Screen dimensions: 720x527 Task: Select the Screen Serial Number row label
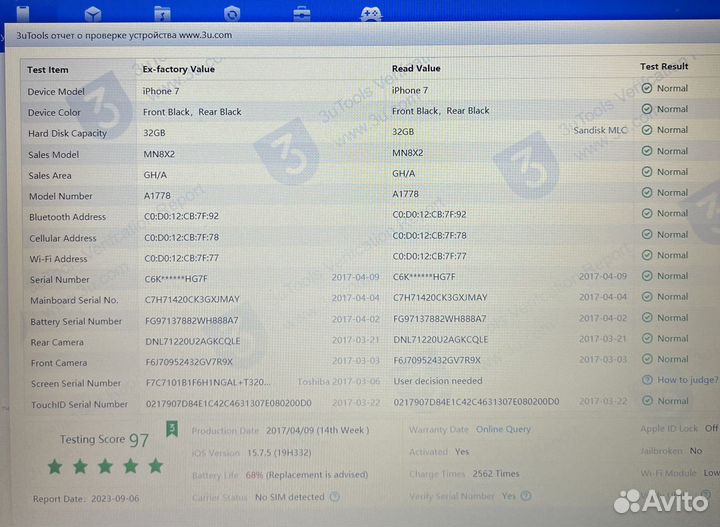coord(75,383)
